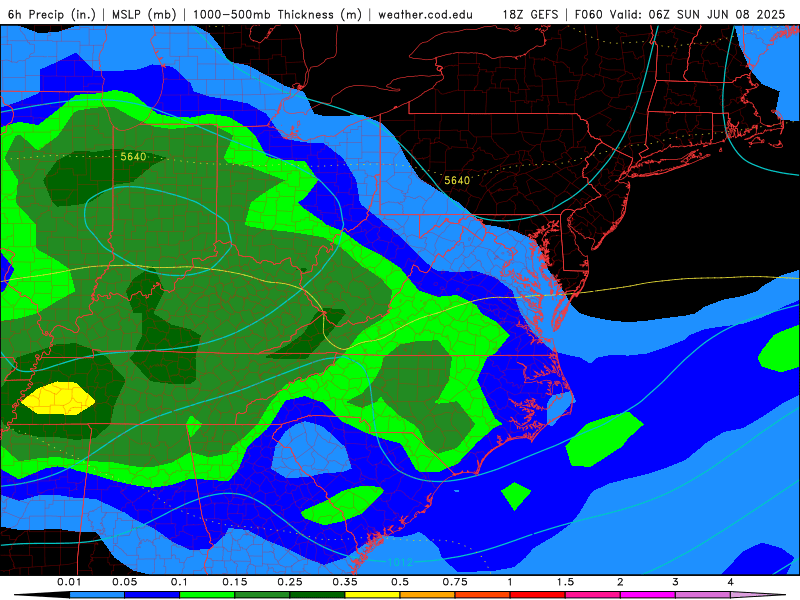This screenshot has height=600, width=800.
Task: Click the 1.5 value on the legend
Action: point(565,582)
